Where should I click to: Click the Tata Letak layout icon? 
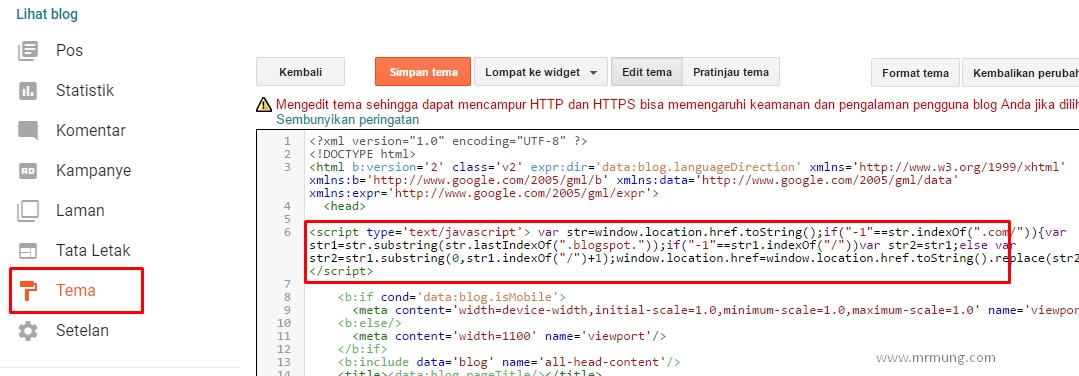click(28, 251)
